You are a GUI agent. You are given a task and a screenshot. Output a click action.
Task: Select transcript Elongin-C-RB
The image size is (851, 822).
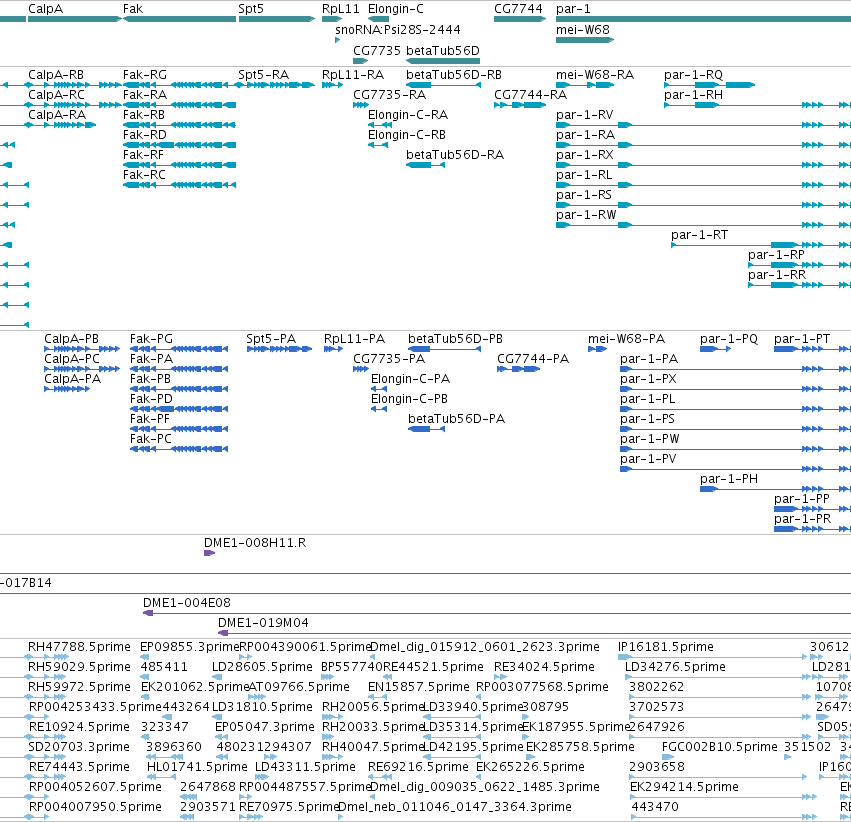(x=378, y=145)
